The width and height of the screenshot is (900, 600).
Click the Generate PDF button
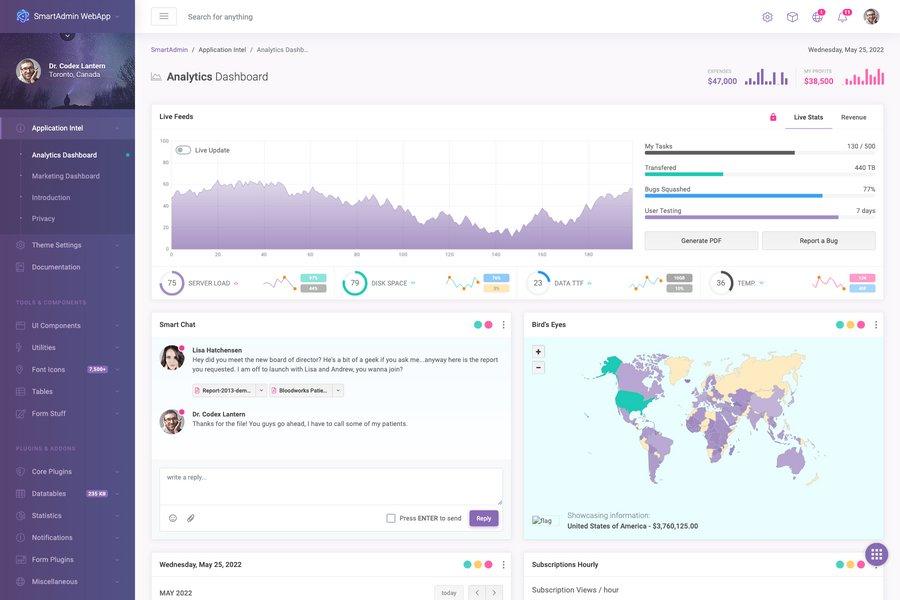[x=700, y=238]
